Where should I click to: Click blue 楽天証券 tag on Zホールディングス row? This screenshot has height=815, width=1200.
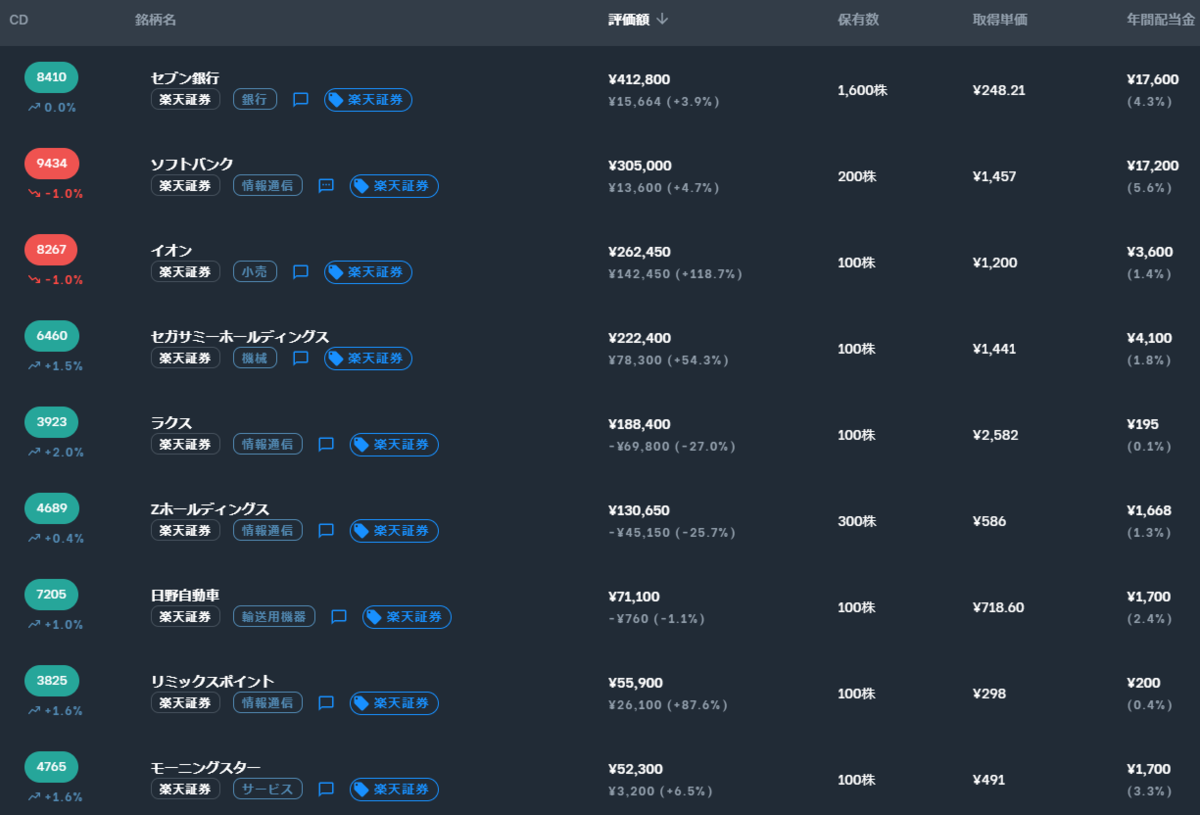(394, 531)
